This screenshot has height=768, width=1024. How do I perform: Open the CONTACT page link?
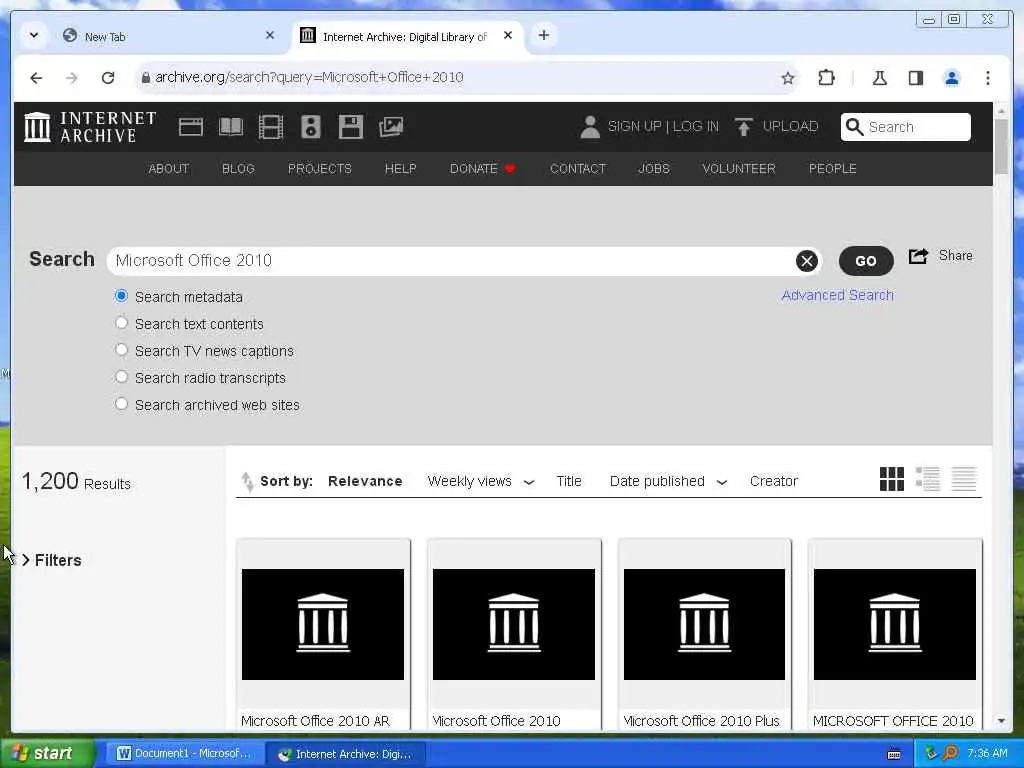[577, 168]
